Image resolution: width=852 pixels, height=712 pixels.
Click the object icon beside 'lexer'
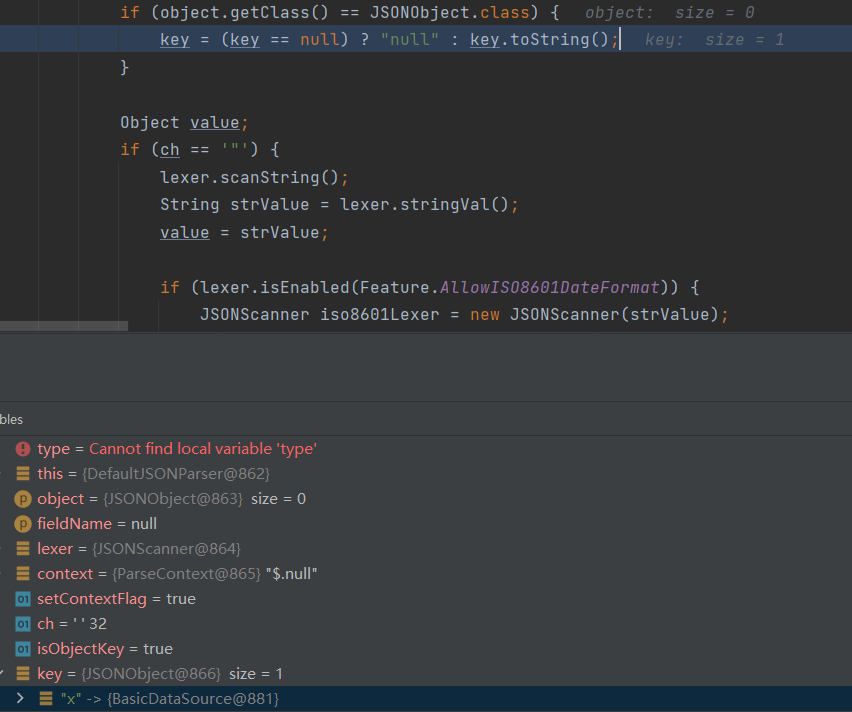point(23,549)
